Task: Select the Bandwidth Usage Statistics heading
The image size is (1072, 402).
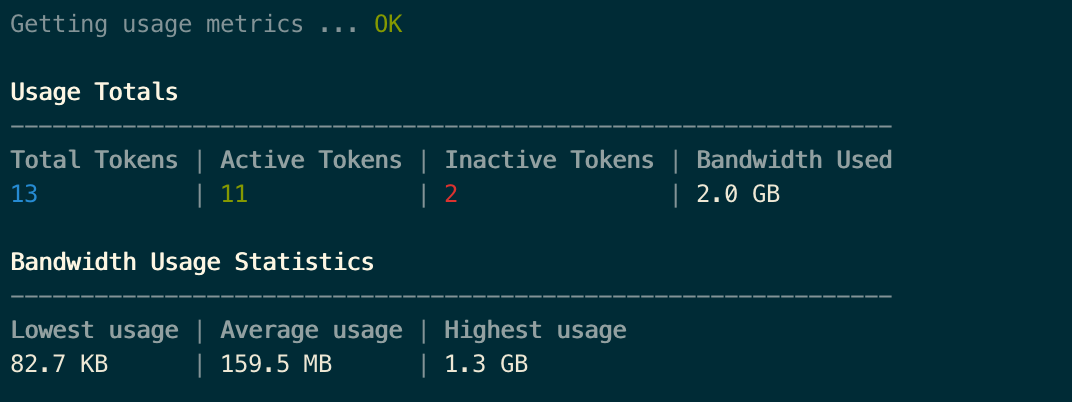Action: pyautogui.click(x=192, y=262)
